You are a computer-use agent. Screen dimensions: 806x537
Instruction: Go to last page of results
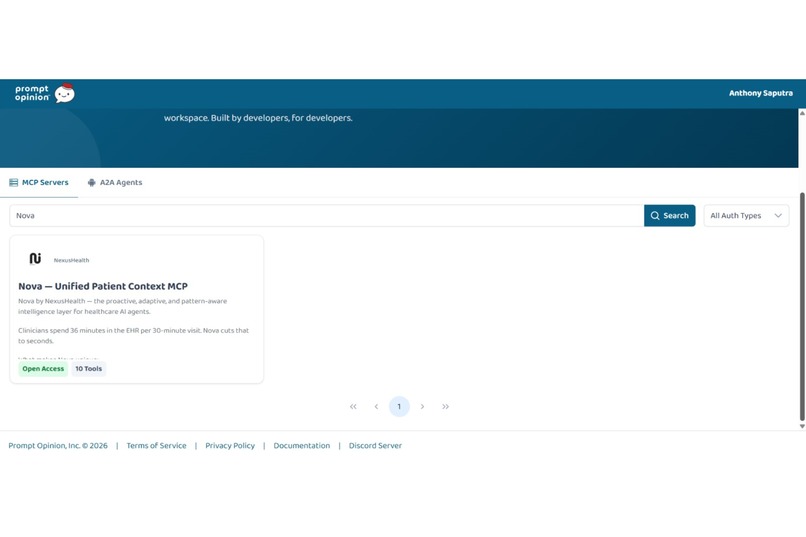pos(446,406)
